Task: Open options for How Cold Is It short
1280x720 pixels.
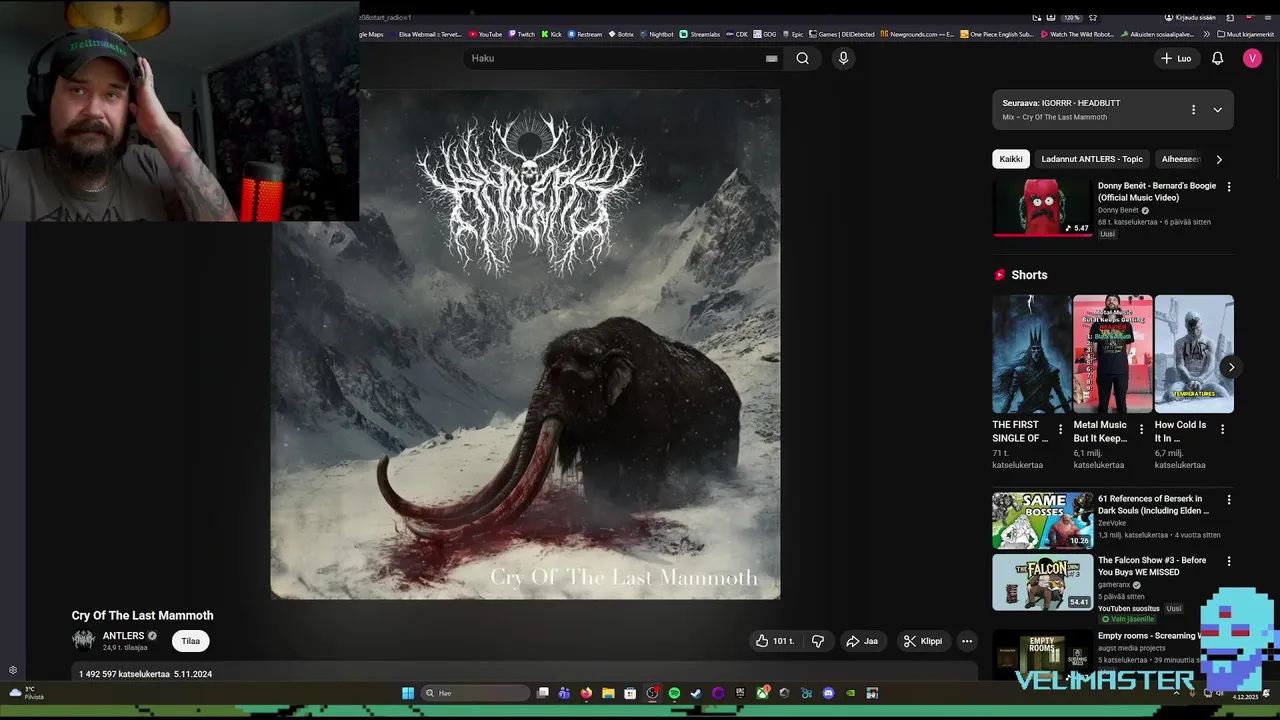Action: 1222,430
